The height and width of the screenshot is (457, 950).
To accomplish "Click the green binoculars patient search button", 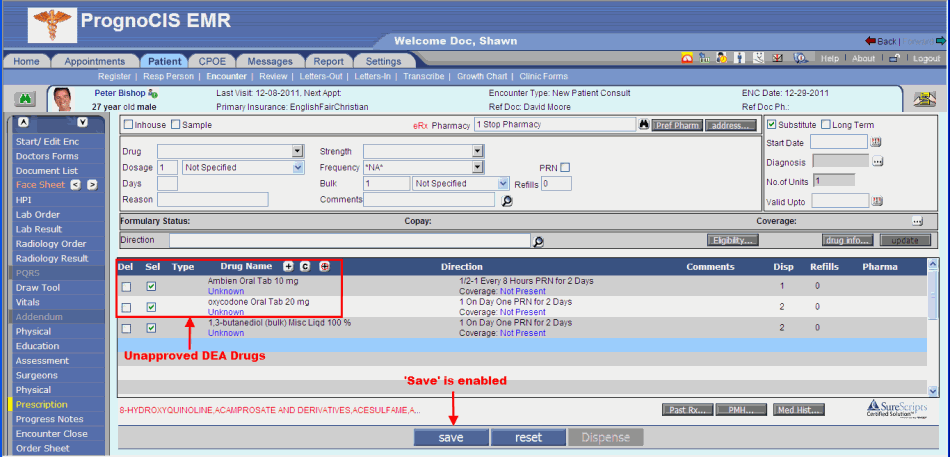I will 26,99.
